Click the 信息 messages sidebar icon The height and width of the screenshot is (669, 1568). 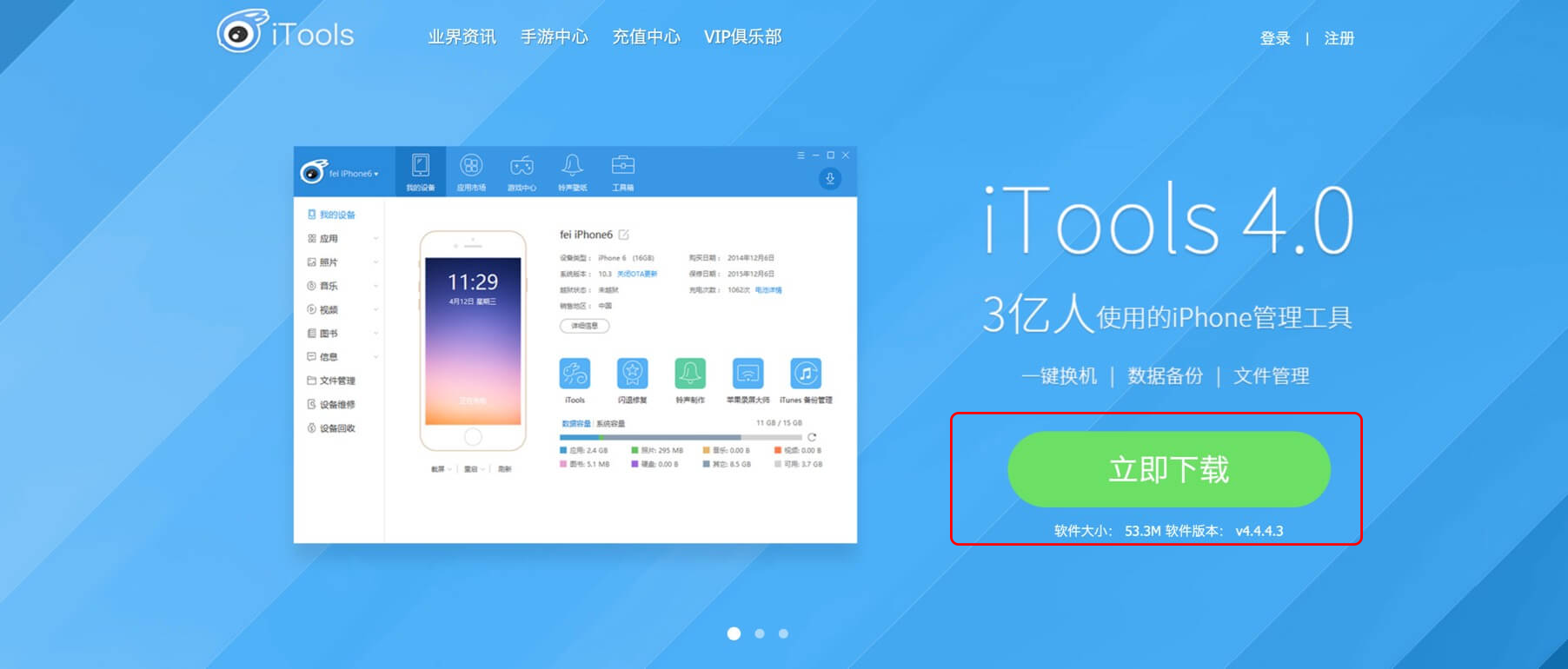tap(311, 356)
